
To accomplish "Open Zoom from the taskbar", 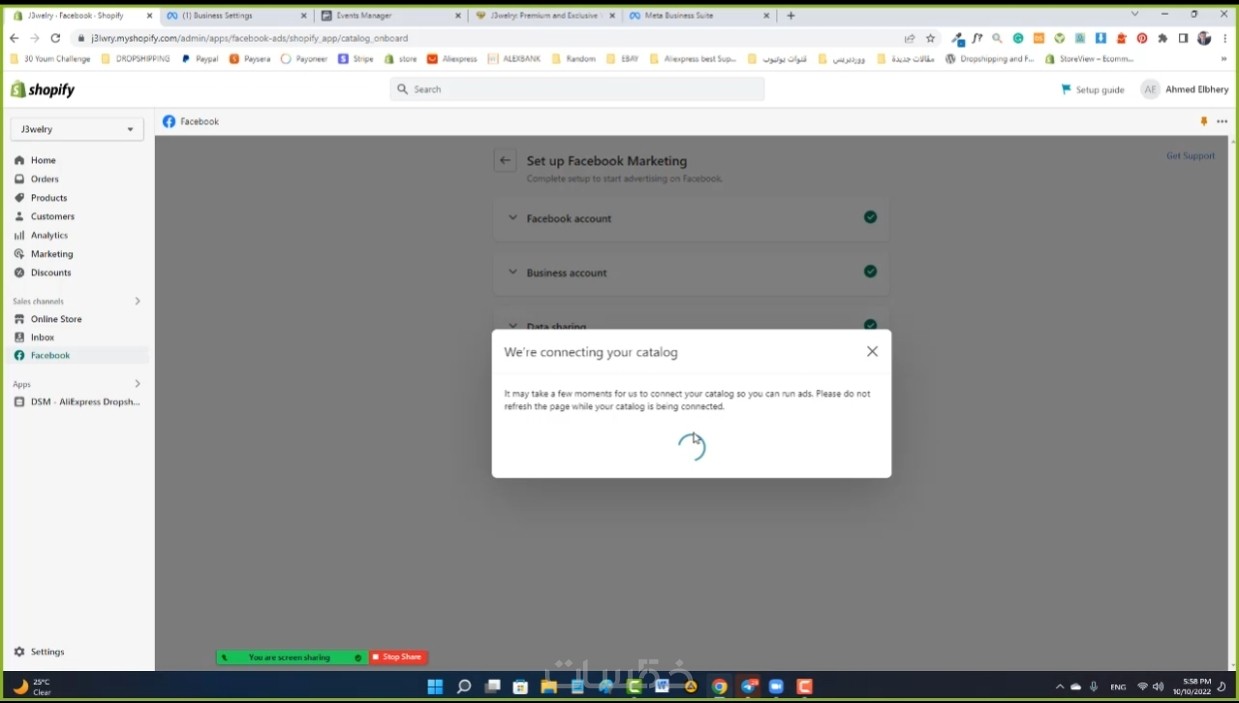I will coord(776,687).
